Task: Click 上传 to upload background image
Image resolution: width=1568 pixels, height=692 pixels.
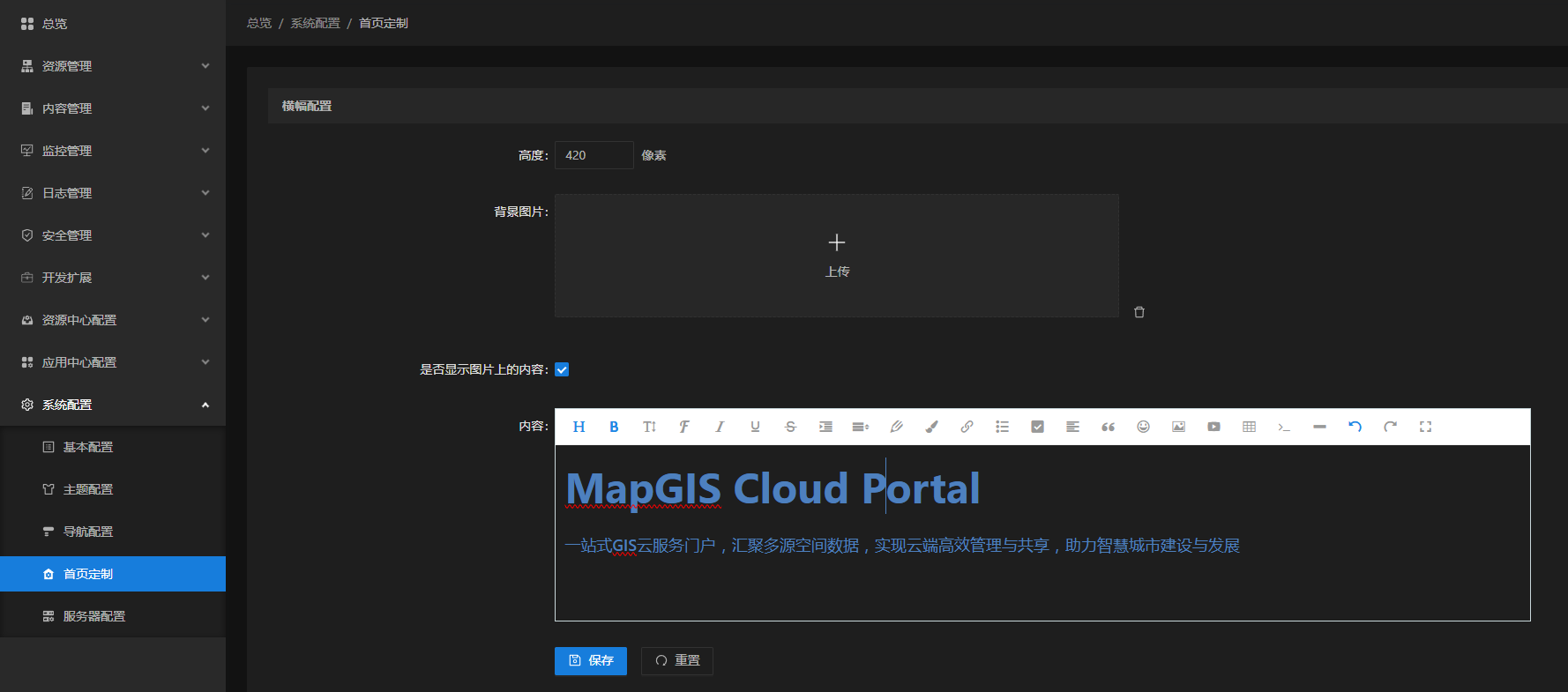Action: (837, 256)
